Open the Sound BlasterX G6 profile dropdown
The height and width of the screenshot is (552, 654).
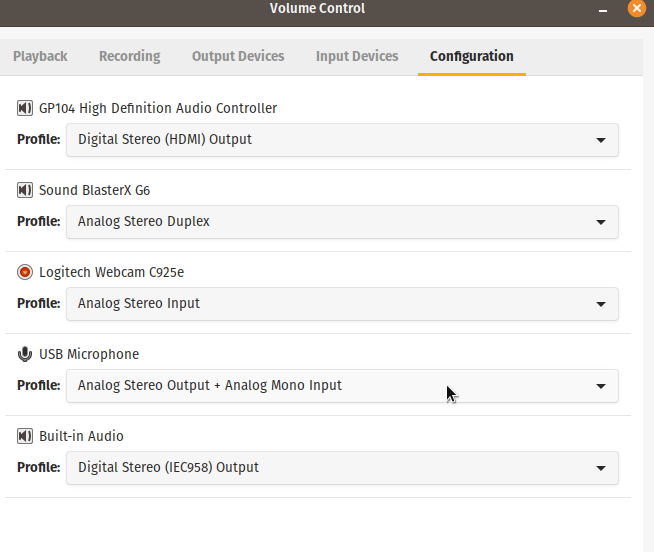(x=342, y=222)
